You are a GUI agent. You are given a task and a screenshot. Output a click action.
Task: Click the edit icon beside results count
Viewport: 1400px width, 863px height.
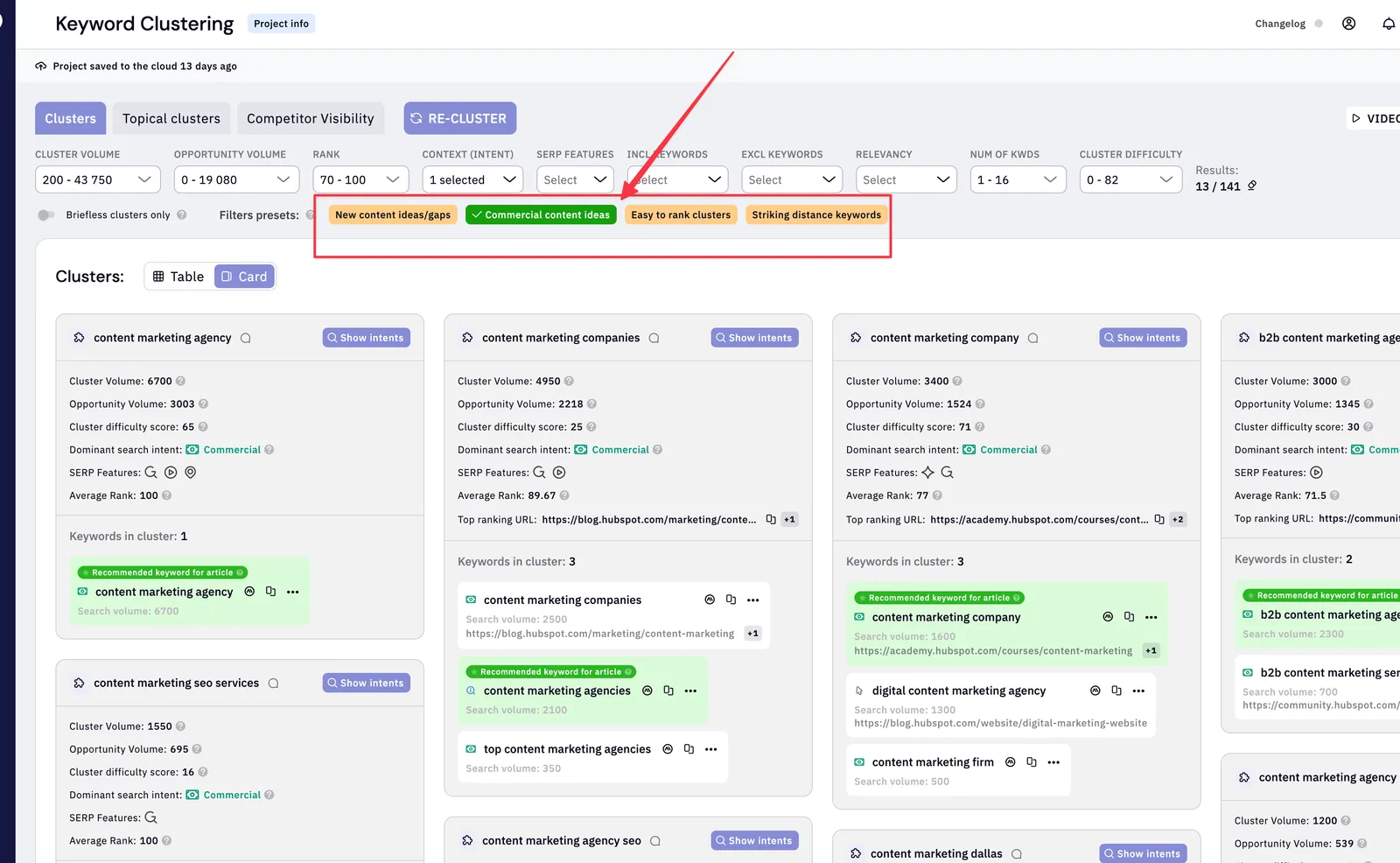point(1252,186)
